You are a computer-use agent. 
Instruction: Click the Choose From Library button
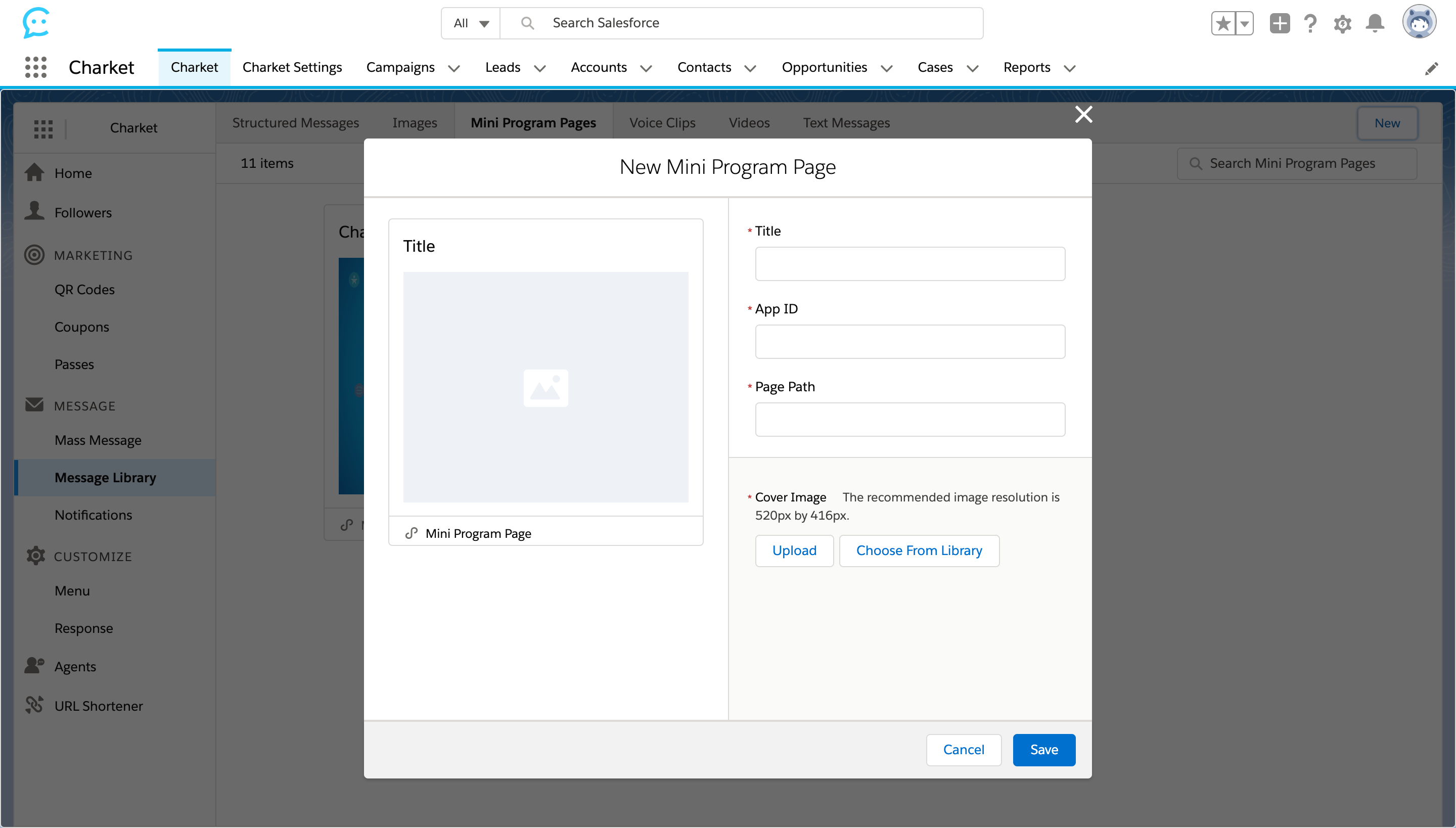919,550
